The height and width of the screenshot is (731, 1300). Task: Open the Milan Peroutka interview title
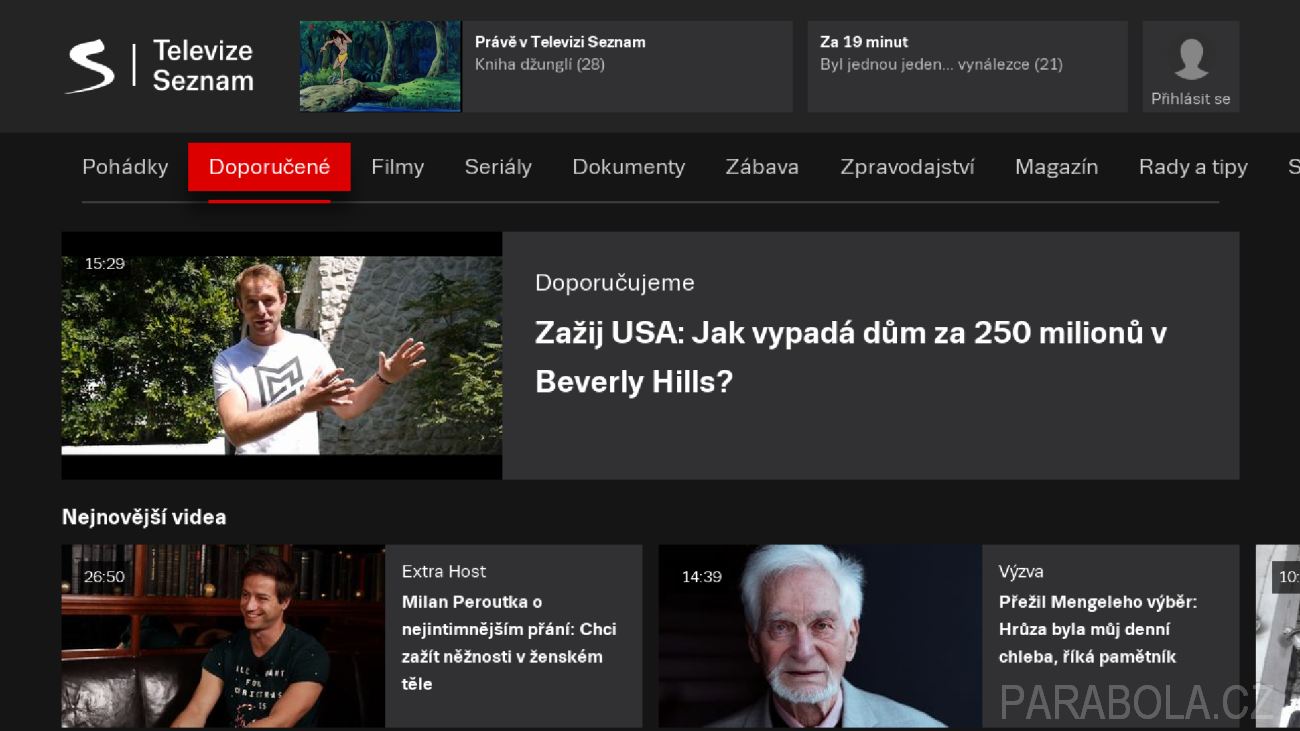(509, 643)
